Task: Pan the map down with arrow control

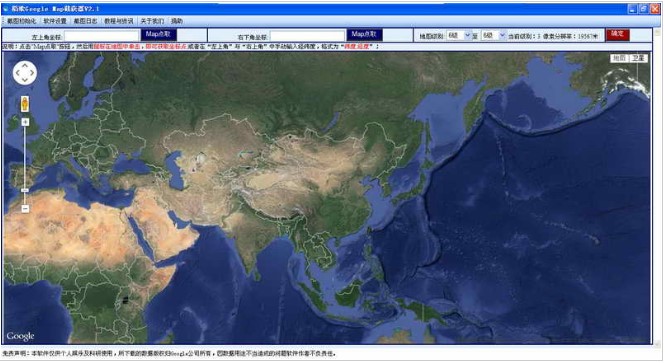Action: (x=25, y=80)
